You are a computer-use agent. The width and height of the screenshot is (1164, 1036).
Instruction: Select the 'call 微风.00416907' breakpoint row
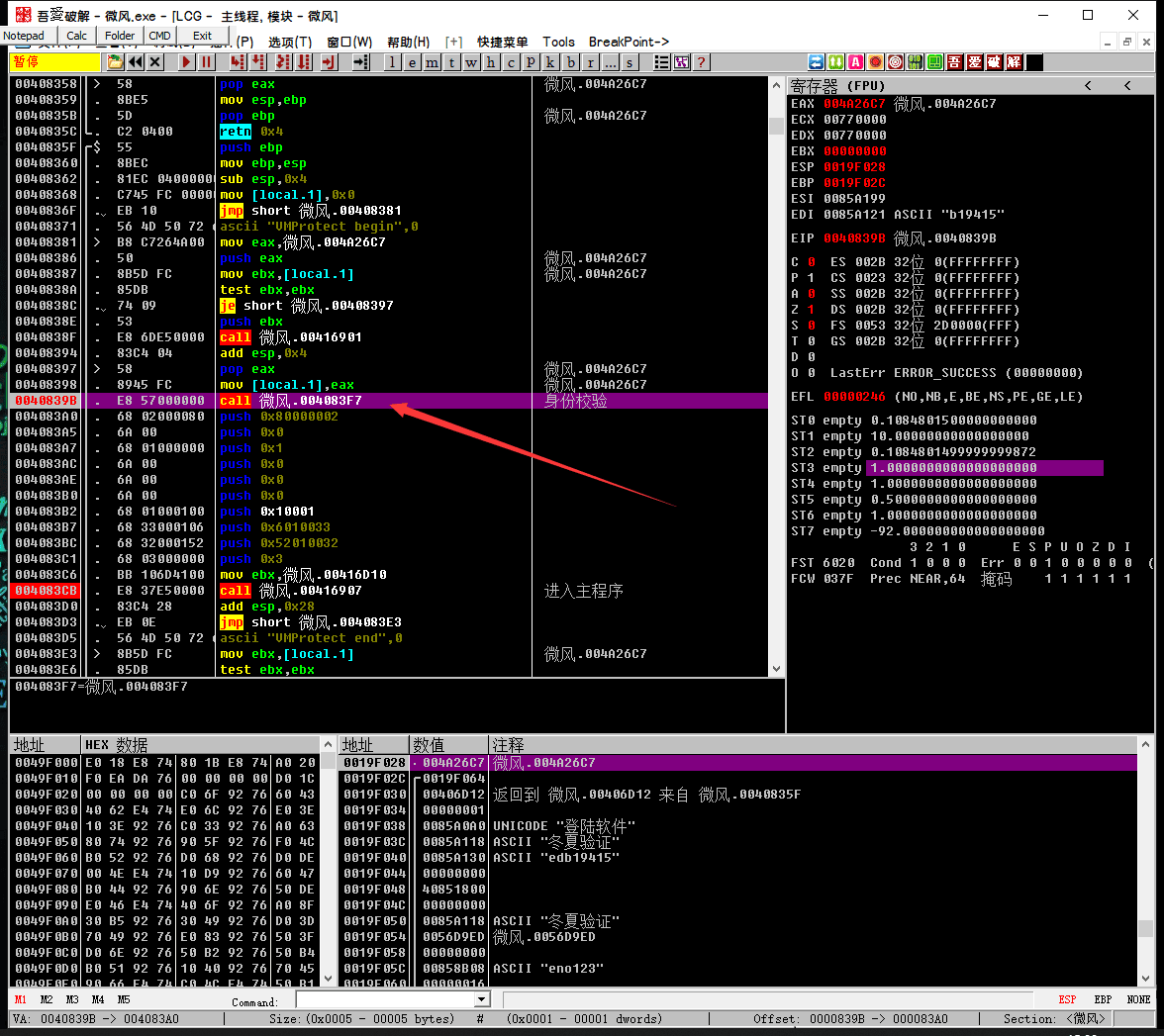[390, 591]
